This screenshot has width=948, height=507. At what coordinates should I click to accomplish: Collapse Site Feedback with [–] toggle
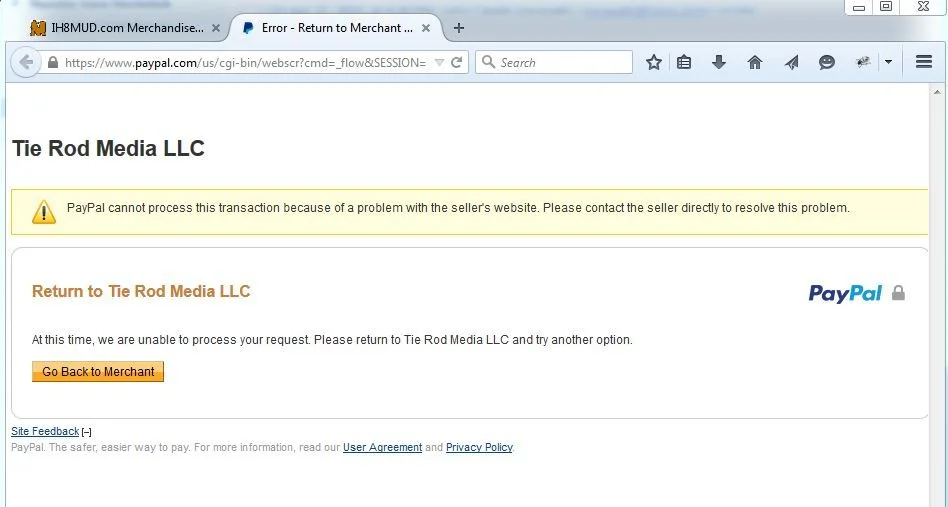86,432
